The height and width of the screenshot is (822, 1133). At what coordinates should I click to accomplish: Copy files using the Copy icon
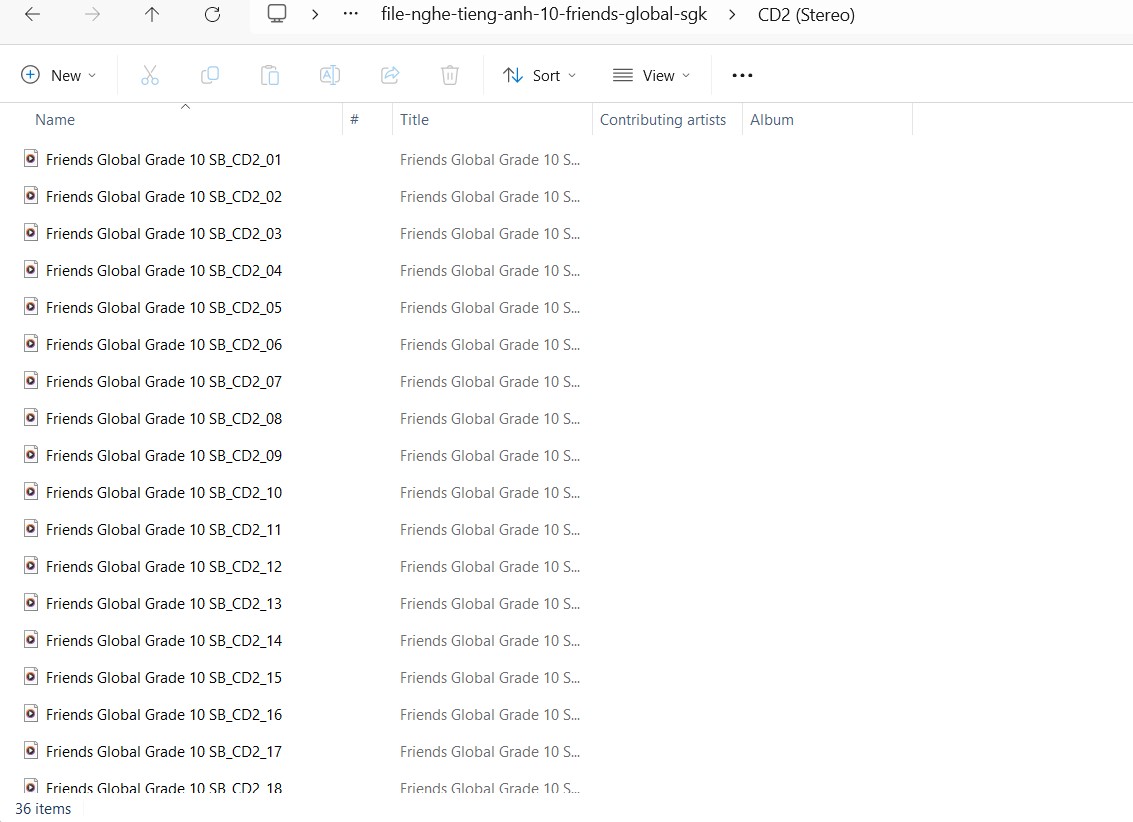(210, 74)
